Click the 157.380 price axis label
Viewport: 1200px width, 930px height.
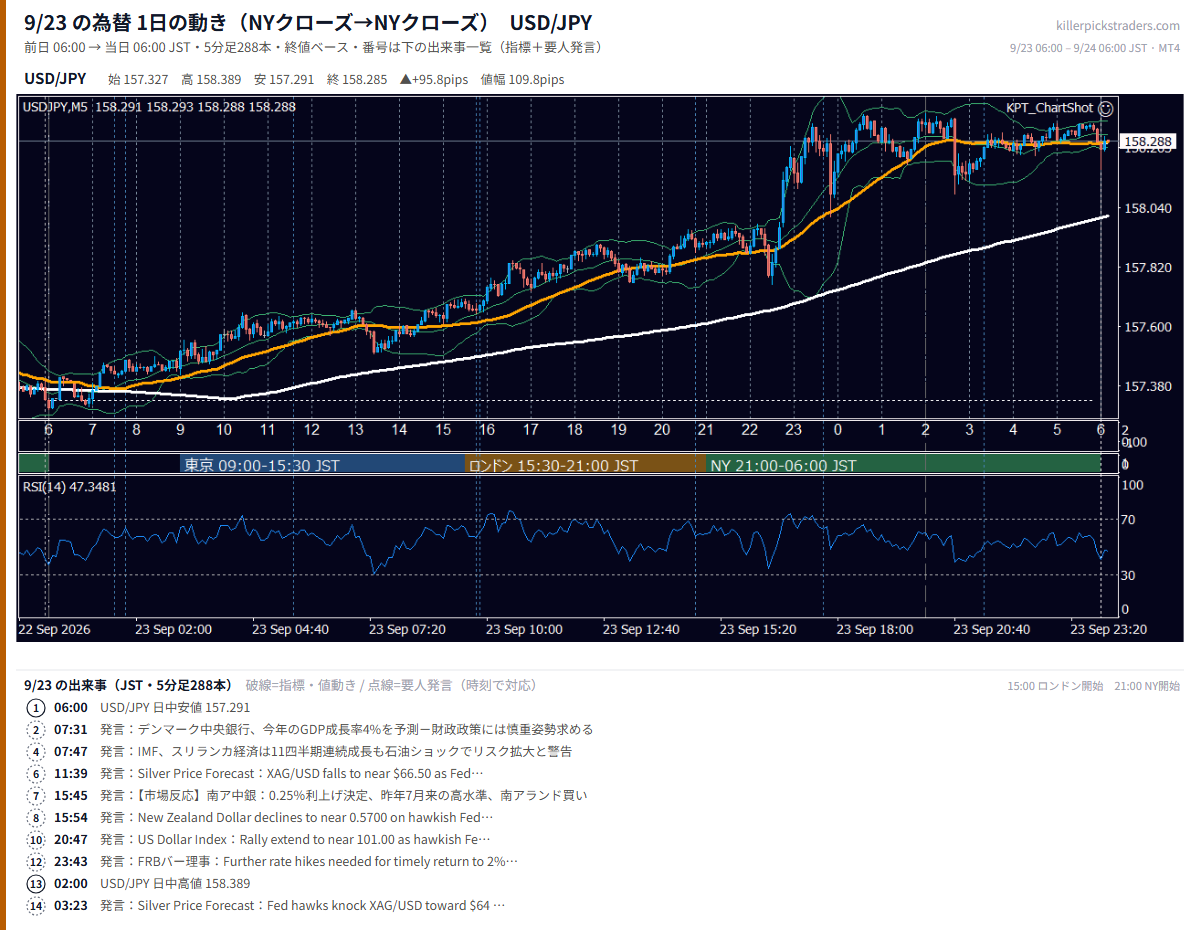[1146, 386]
